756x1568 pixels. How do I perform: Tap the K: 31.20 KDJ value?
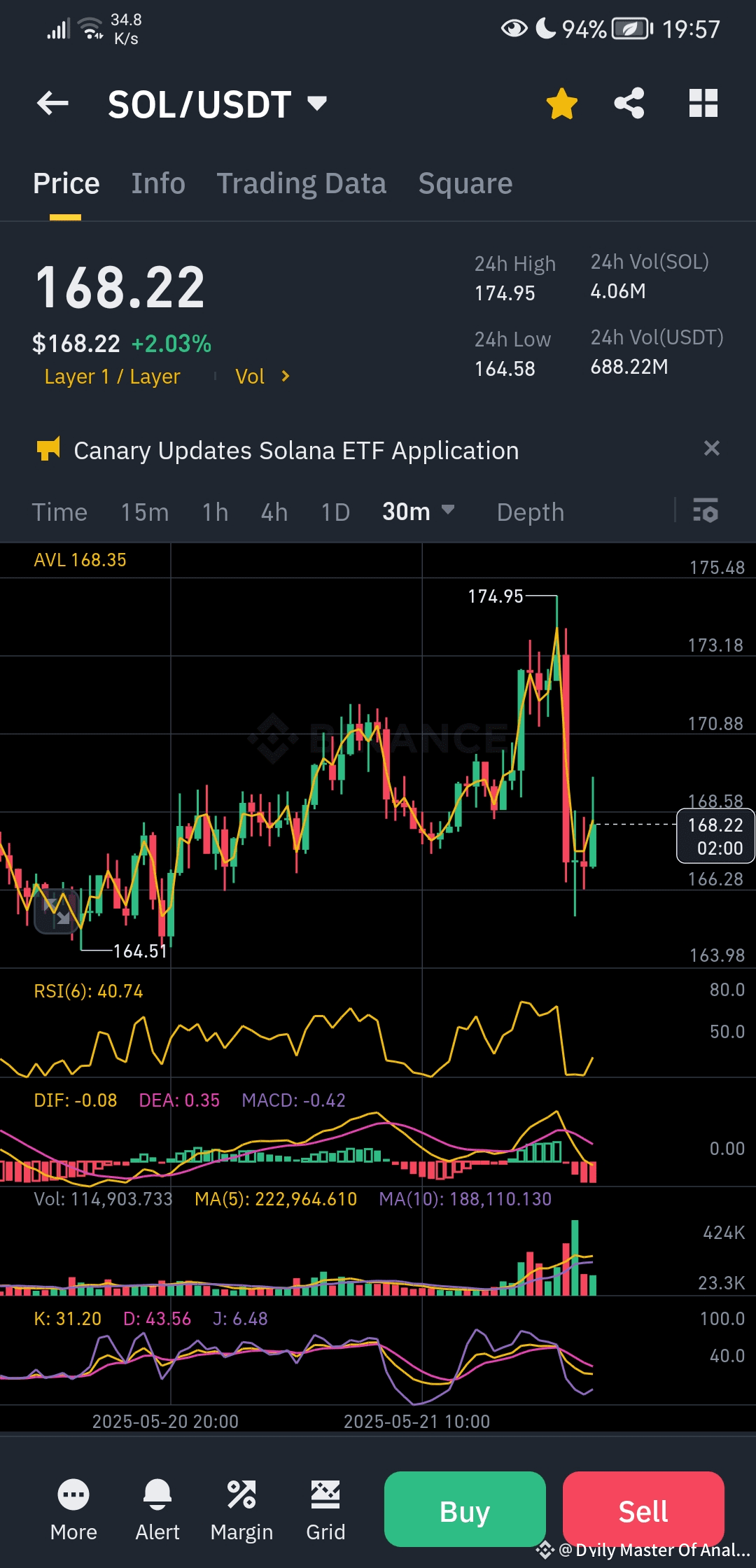68,1319
